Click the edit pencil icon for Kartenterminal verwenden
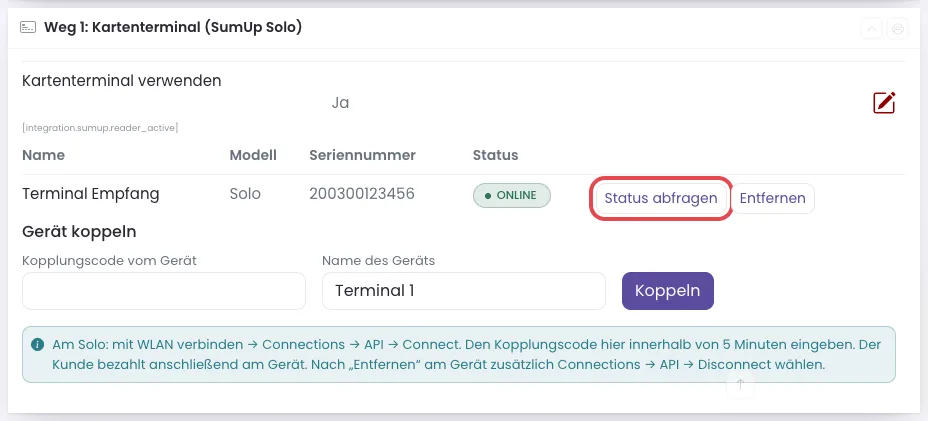The height and width of the screenshot is (421, 928). pos(884,103)
